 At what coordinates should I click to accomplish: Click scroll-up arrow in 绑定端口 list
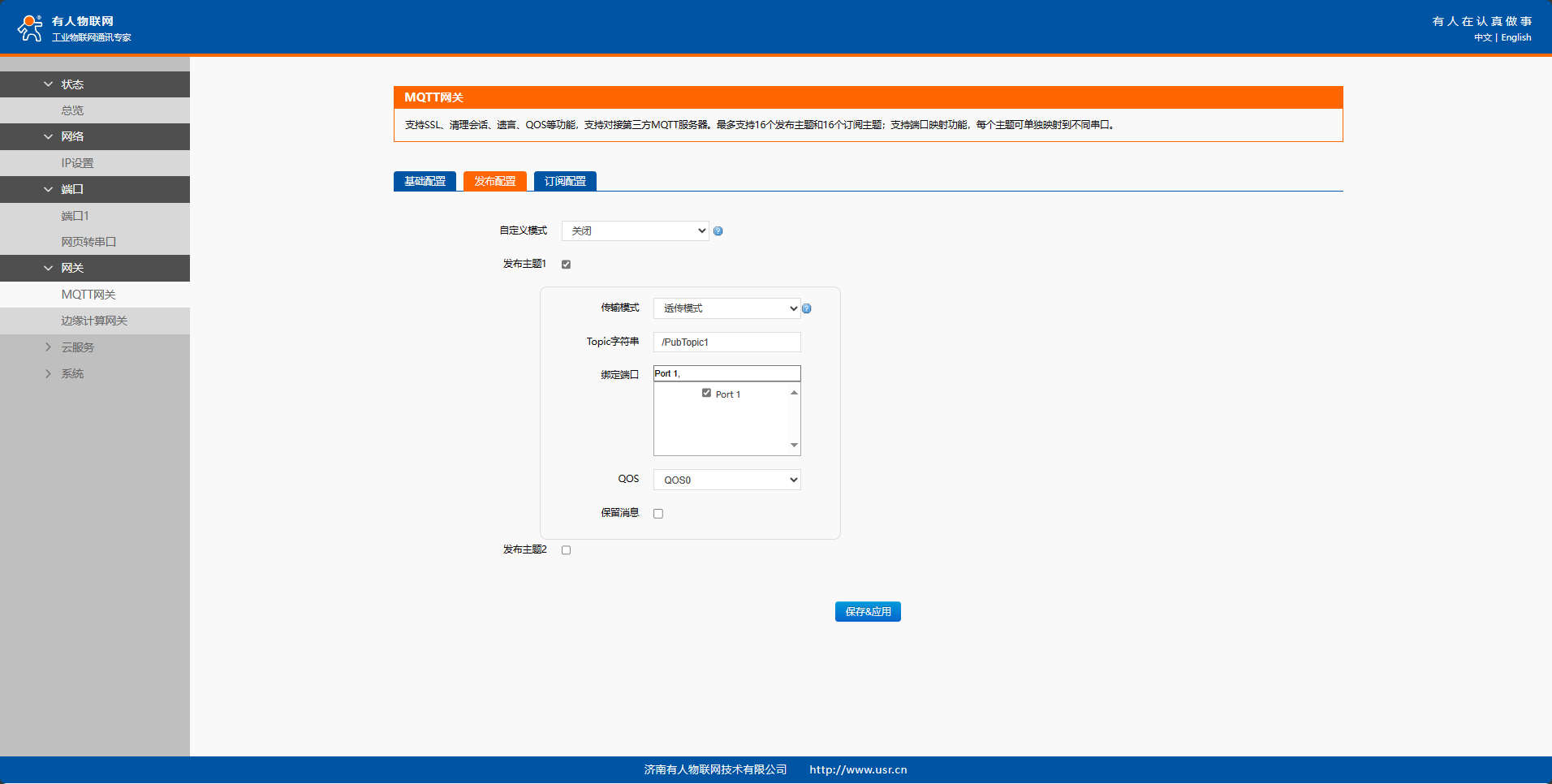(794, 393)
